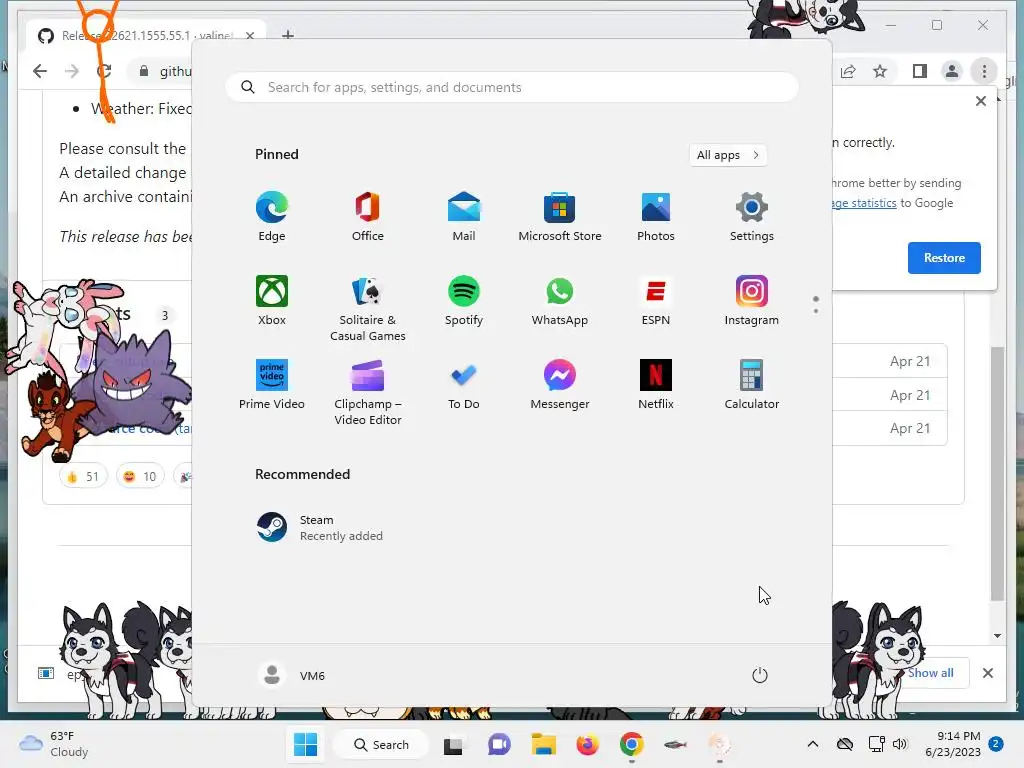Open the weather widget
Screen dimensions: 1024x768
[x=54, y=744]
